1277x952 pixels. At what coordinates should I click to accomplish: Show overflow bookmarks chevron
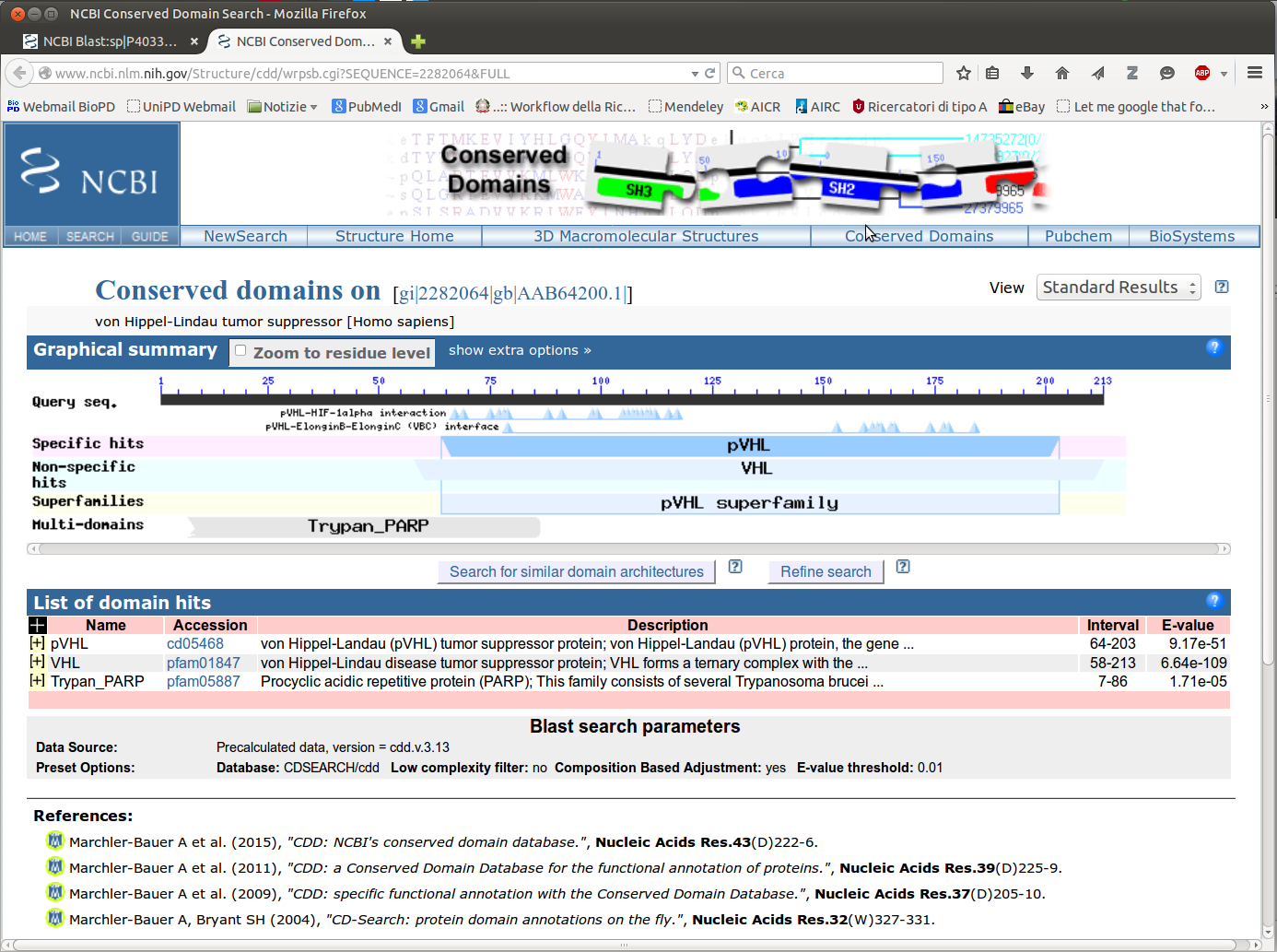pos(1264,107)
